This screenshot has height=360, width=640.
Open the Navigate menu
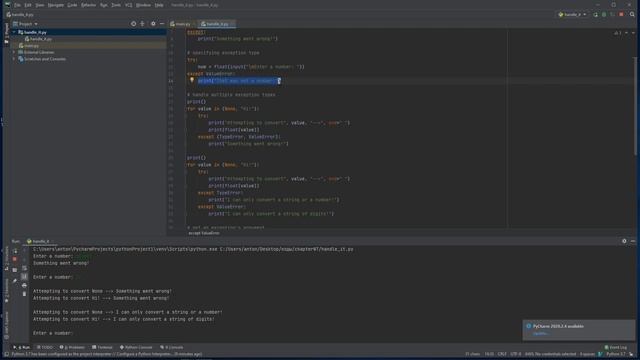[x=56, y=5]
